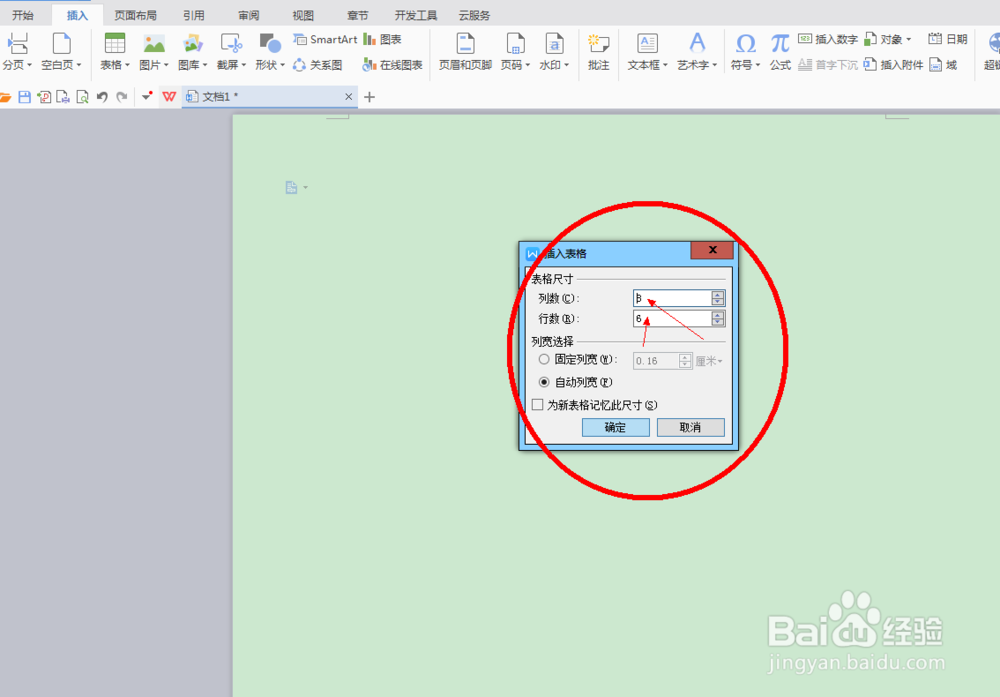Insert a 批注 comment
1000x697 pixels.
(x=598, y=51)
